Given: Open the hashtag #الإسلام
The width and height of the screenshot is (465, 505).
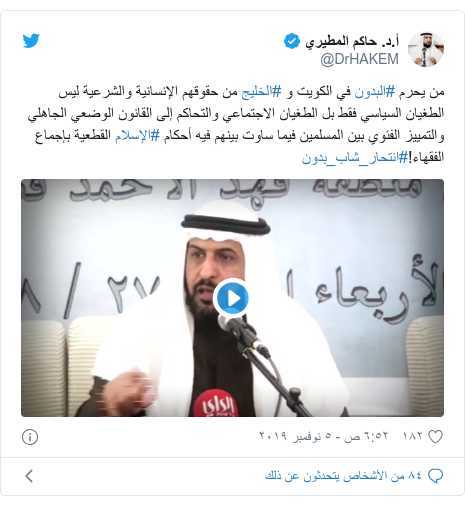Looking at the screenshot, I should [x=137, y=135].
